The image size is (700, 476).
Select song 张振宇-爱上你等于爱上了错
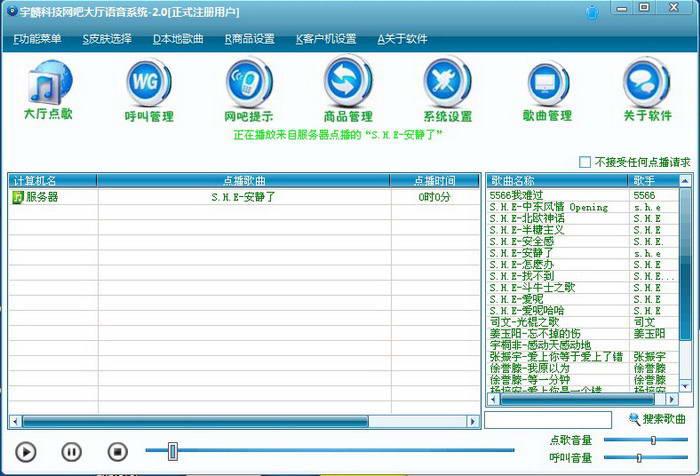pyautogui.click(x=583, y=357)
